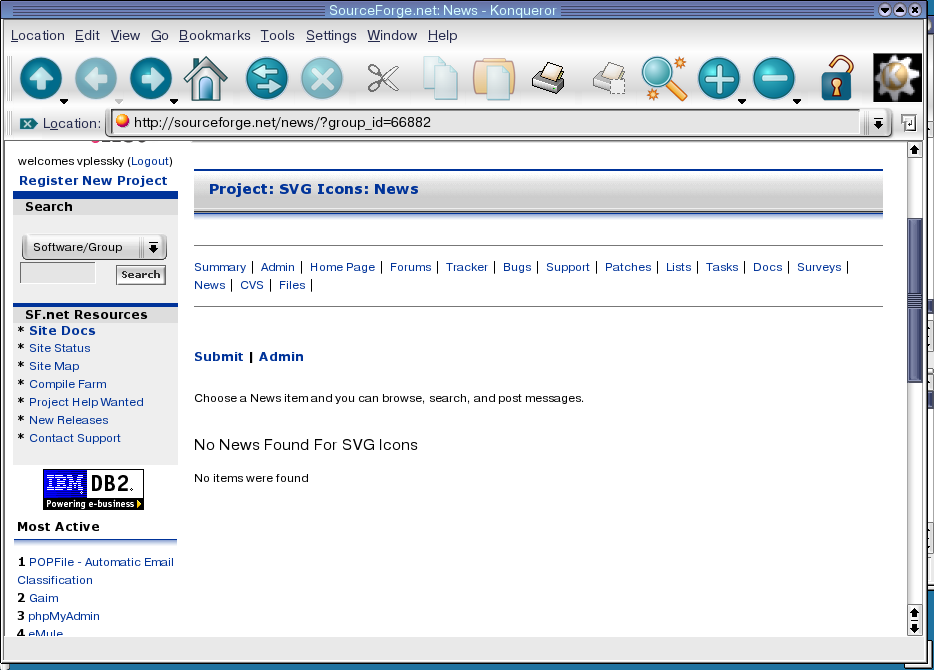Increase font size with plus icon
The height and width of the screenshot is (670, 934).
(718, 78)
